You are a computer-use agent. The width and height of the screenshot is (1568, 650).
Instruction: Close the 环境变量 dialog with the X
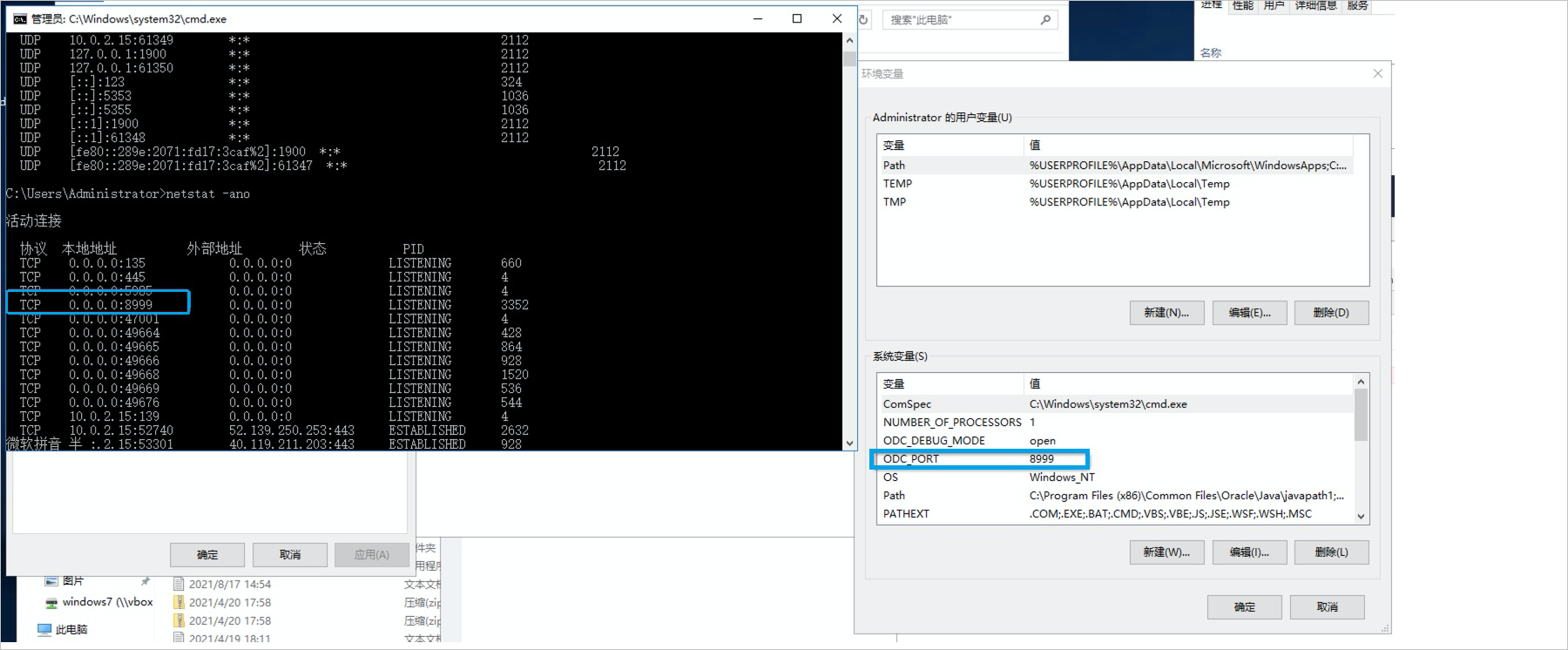(x=1378, y=74)
